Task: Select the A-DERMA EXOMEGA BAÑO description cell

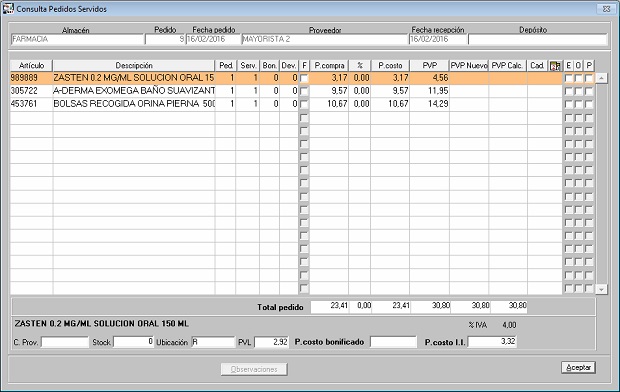Action: click(x=134, y=91)
